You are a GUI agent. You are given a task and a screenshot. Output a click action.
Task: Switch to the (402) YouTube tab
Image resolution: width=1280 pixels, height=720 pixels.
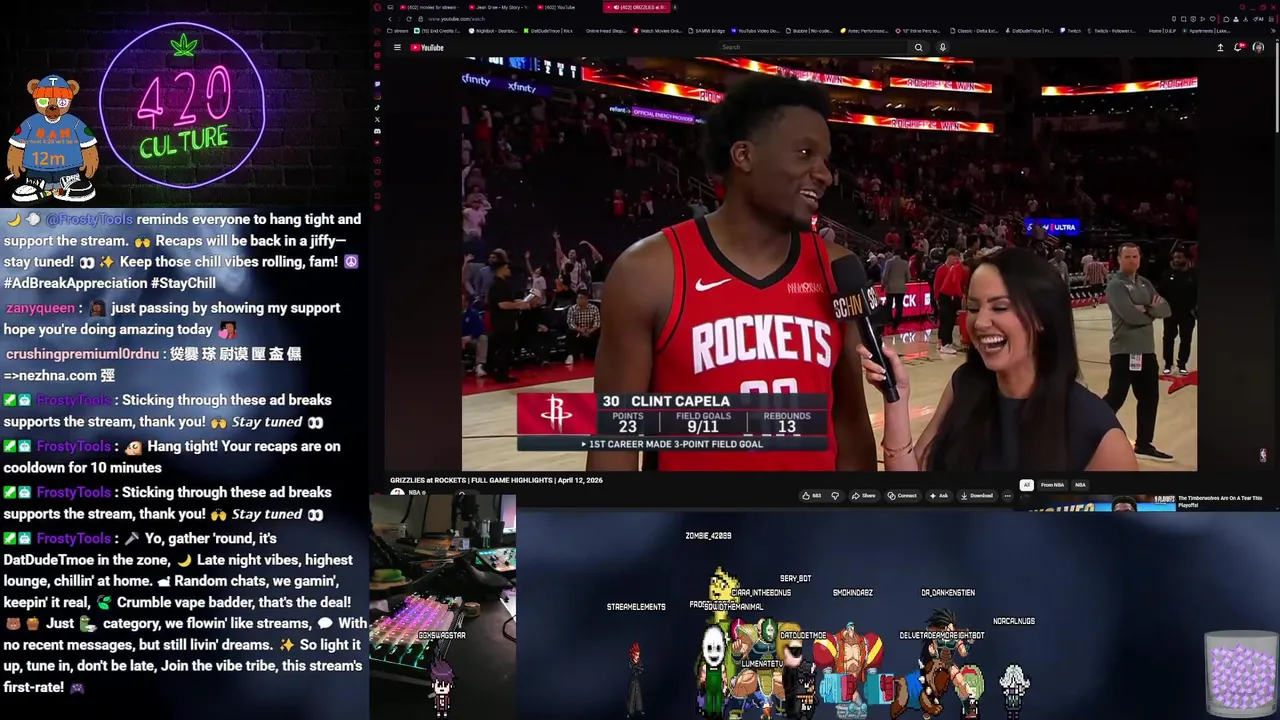click(558, 7)
